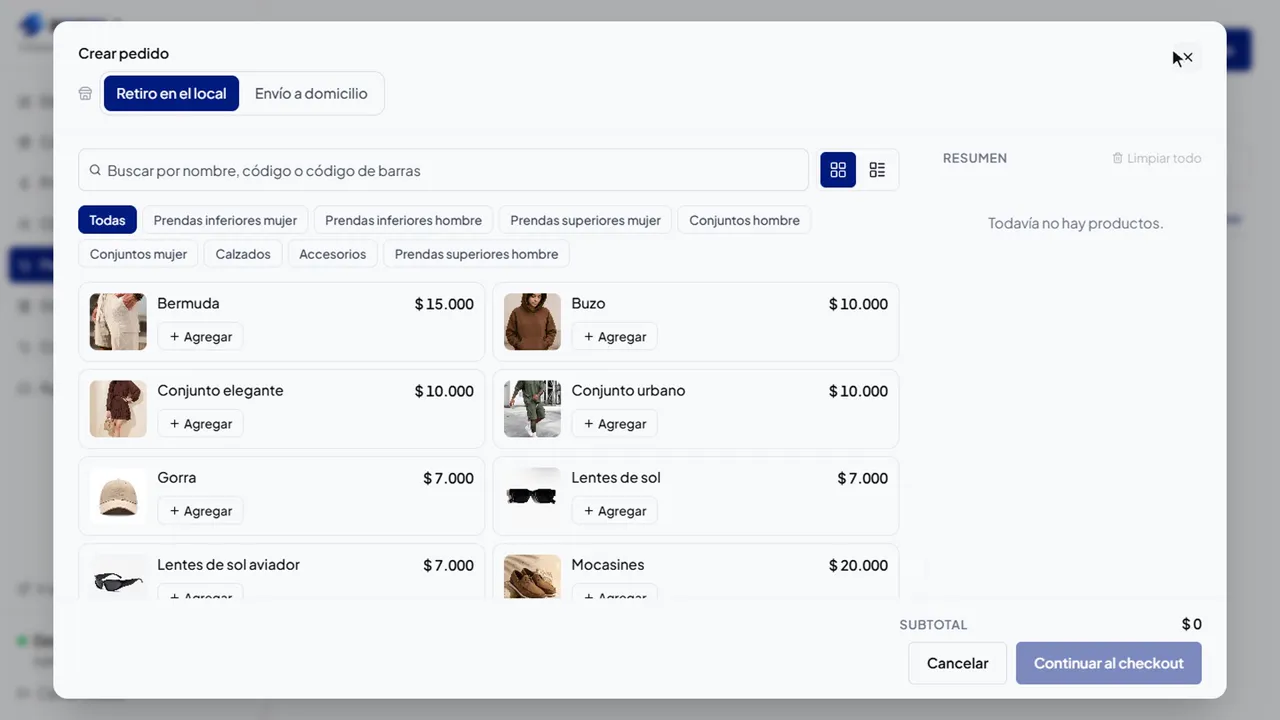
Task: Open Bermuda product thumbnail
Action: point(118,322)
